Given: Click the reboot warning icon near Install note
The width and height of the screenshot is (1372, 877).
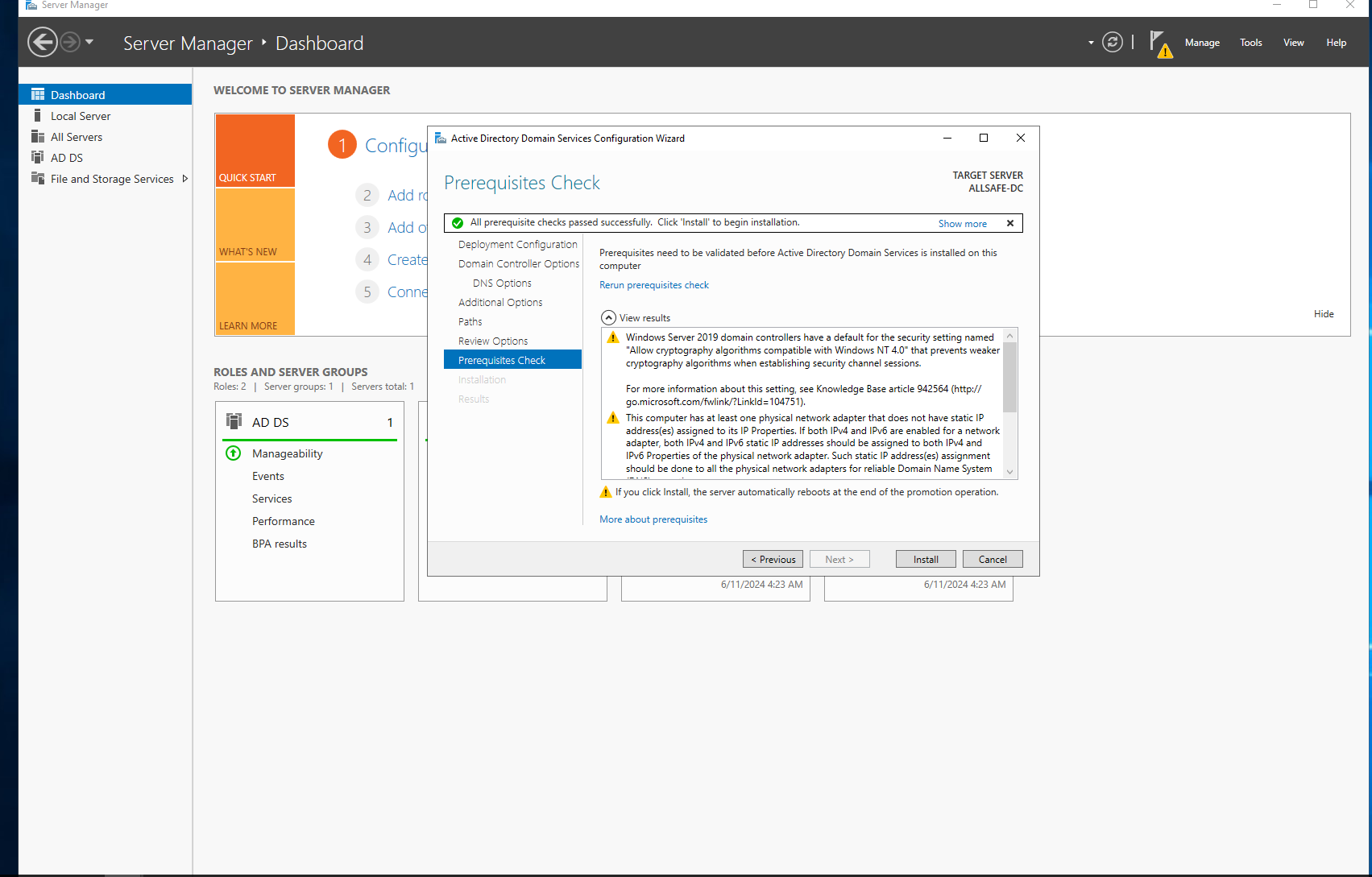Looking at the screenshot, I should 606,492.
